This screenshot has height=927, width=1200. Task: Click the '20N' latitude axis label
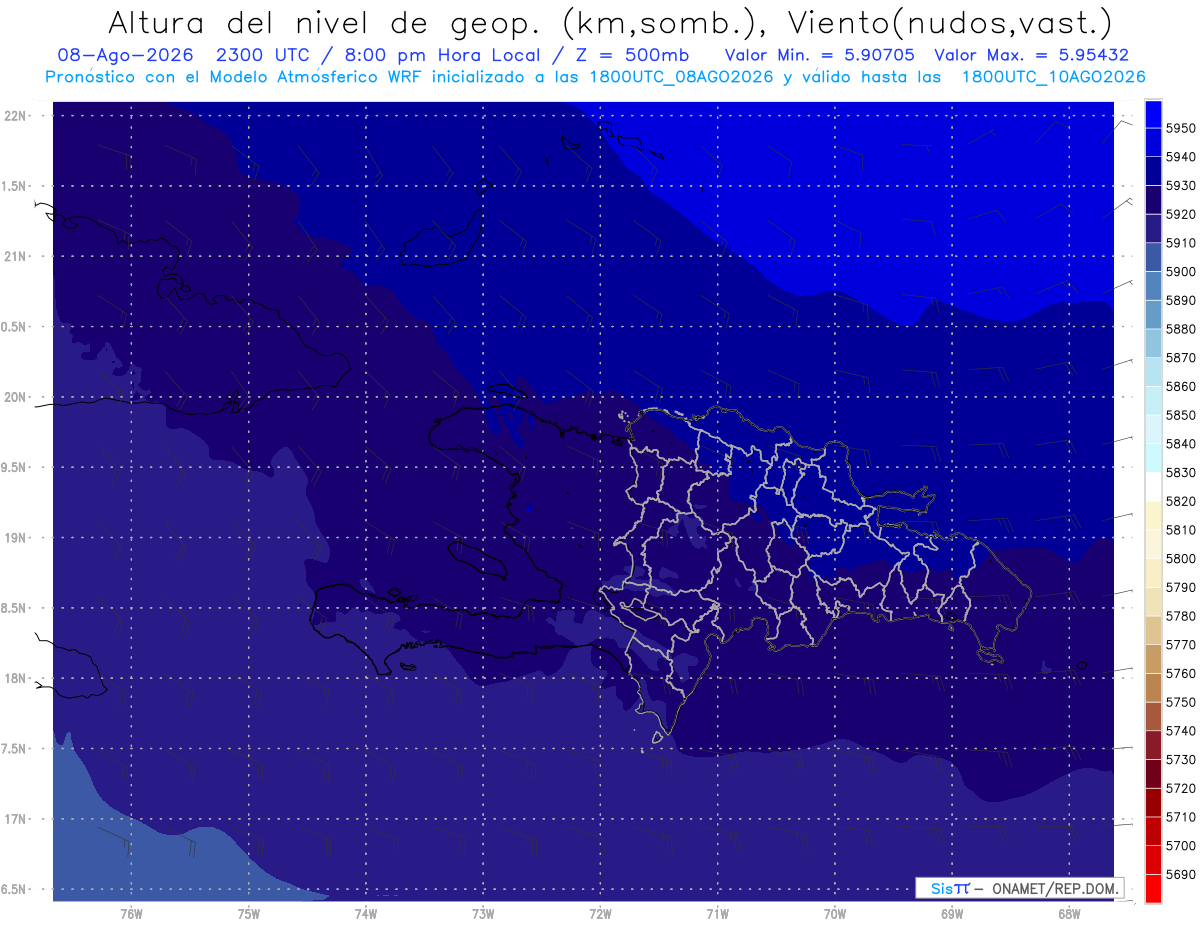tap(16, 397)
